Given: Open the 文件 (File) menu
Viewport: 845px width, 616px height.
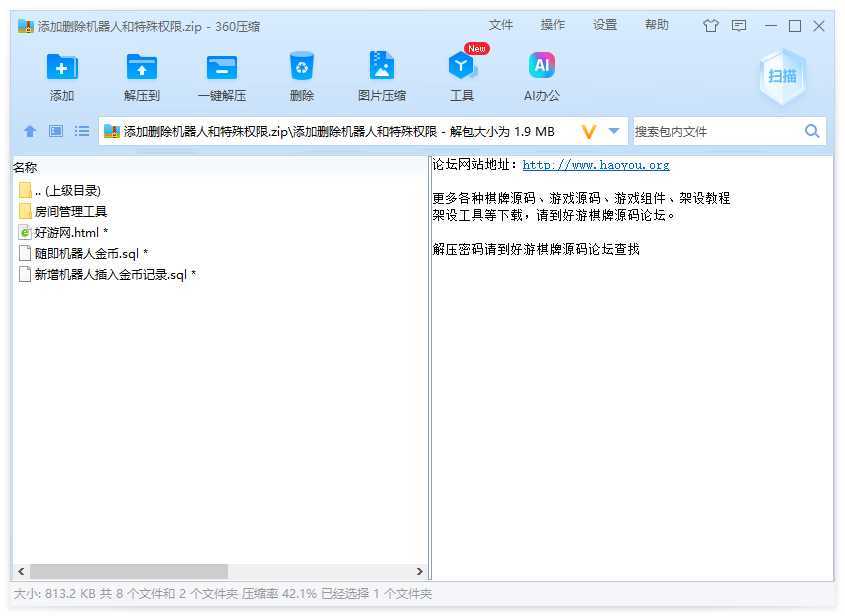Looking at the screenshot, I should 501,25.
